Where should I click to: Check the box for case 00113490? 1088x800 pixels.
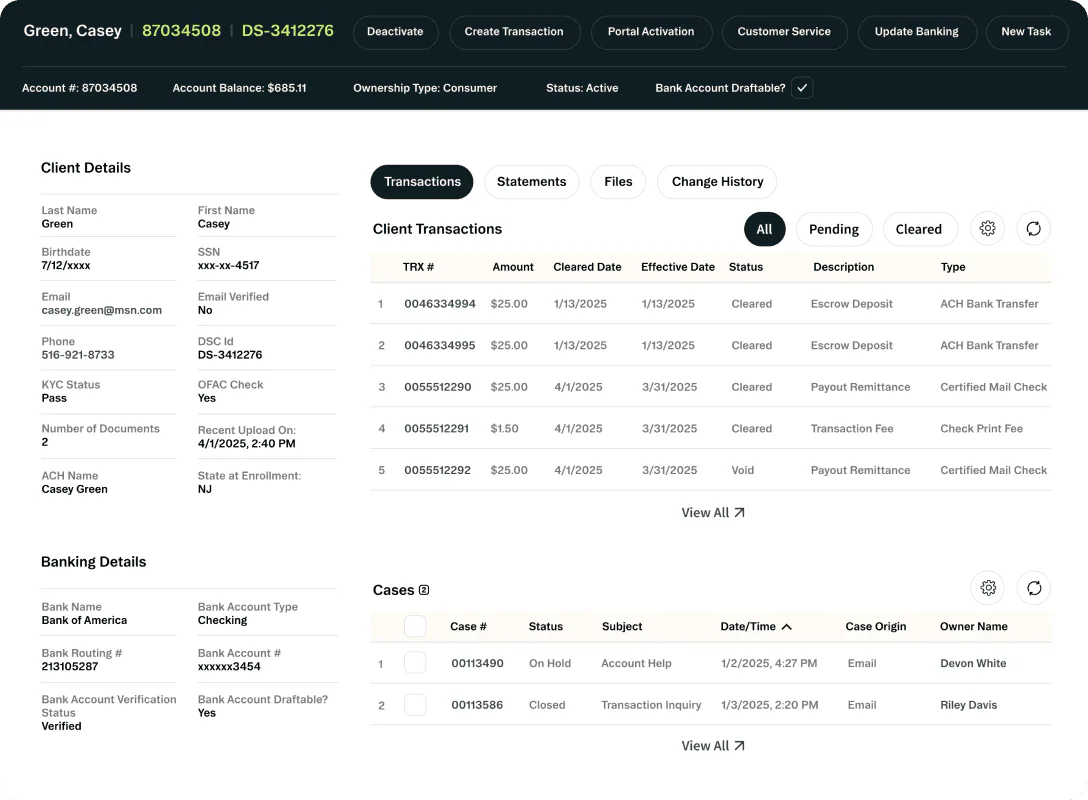pyautogui.click(x=415, y=663)
